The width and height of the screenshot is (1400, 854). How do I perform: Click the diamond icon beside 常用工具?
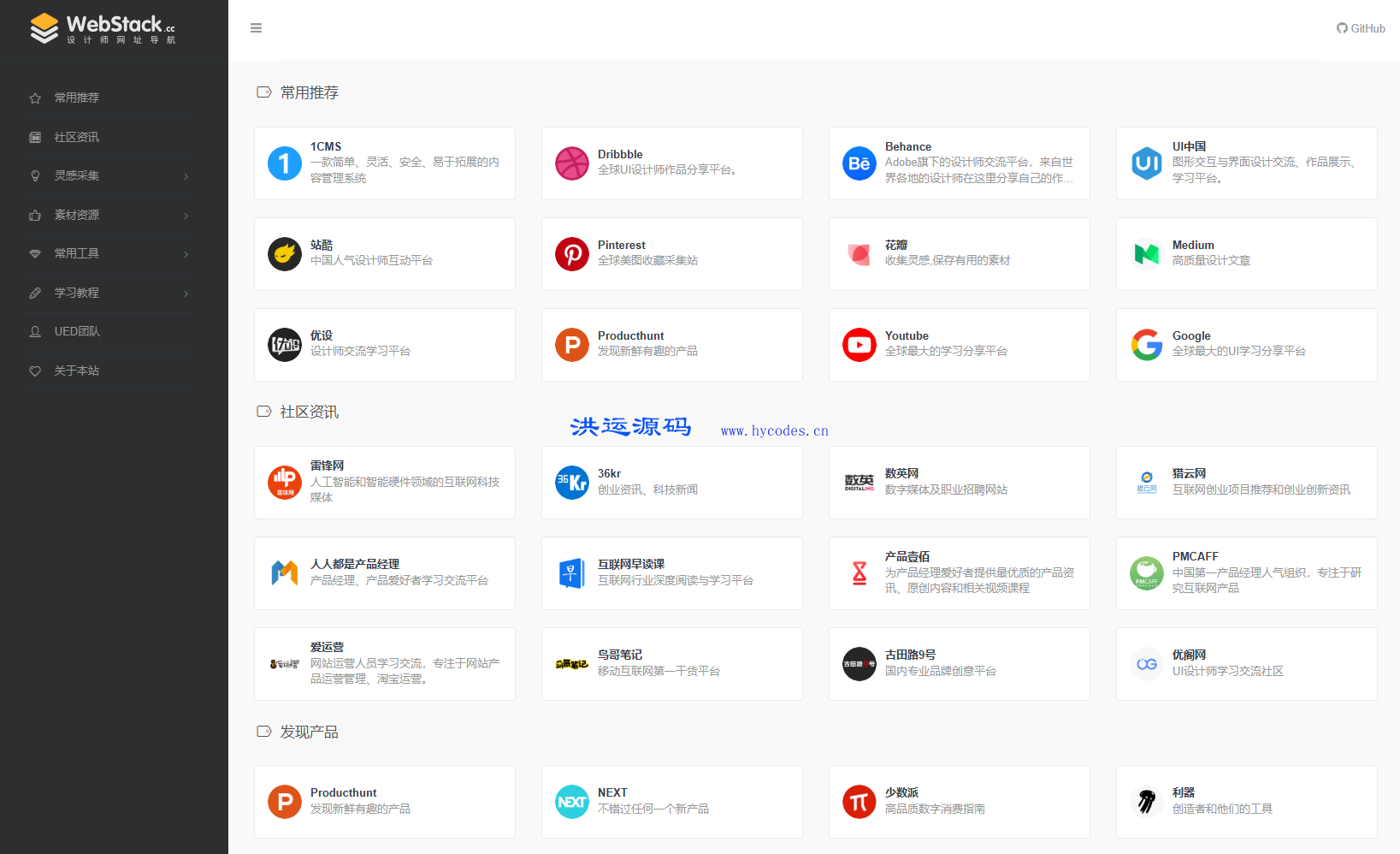[x=35, y=254]
